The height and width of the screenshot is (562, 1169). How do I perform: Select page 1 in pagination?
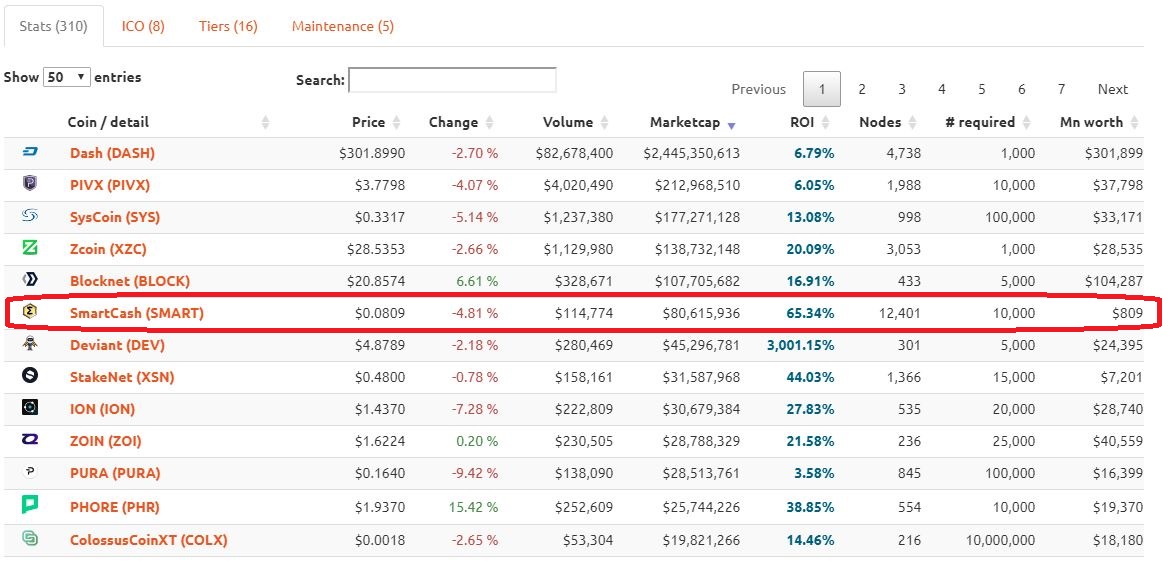pos(822,89)
